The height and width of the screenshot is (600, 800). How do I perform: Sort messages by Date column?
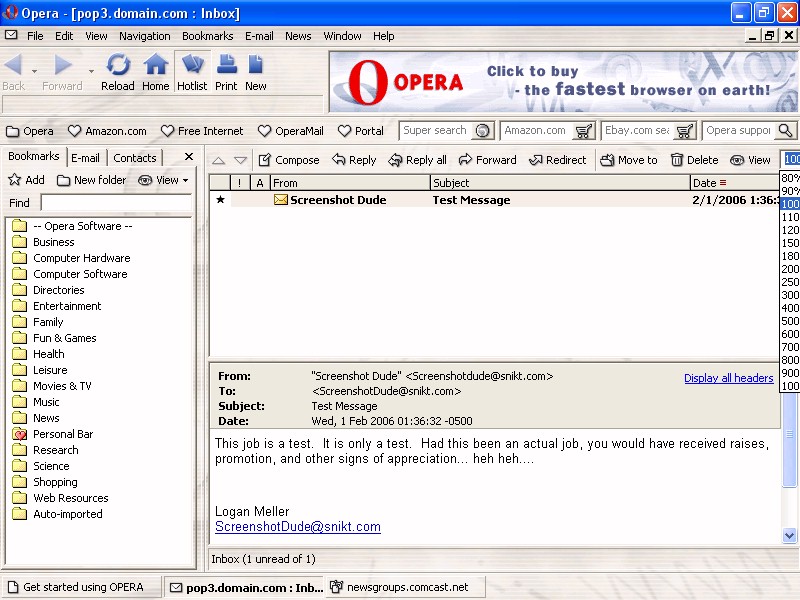[x=735, y=183]
